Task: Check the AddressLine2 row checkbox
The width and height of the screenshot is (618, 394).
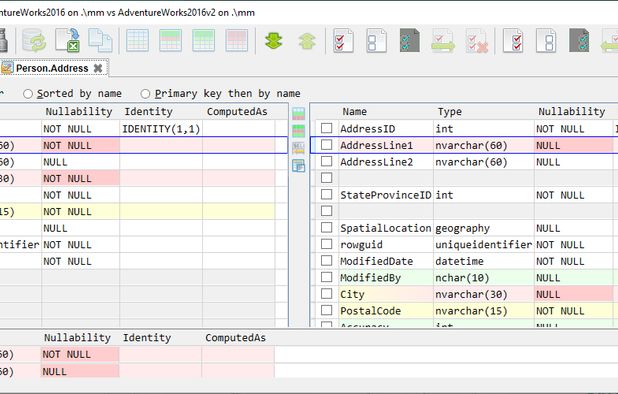Action: [x=326, y=161]
